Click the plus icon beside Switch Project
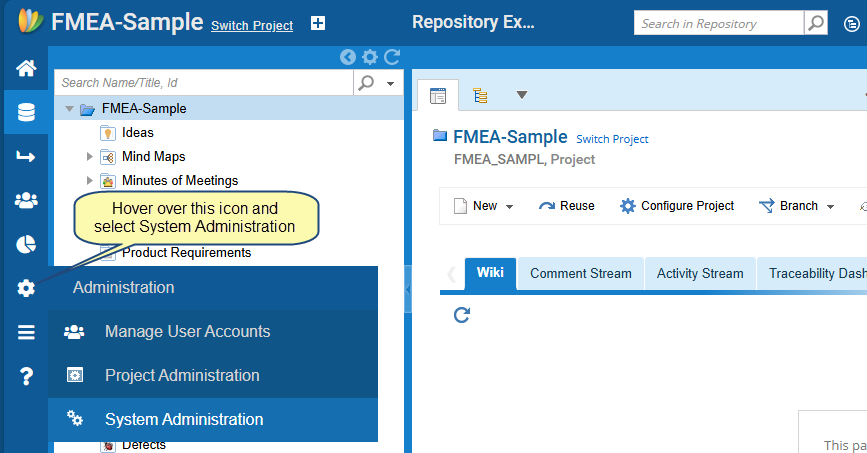The image size is (867, 453). pos(318,23)
